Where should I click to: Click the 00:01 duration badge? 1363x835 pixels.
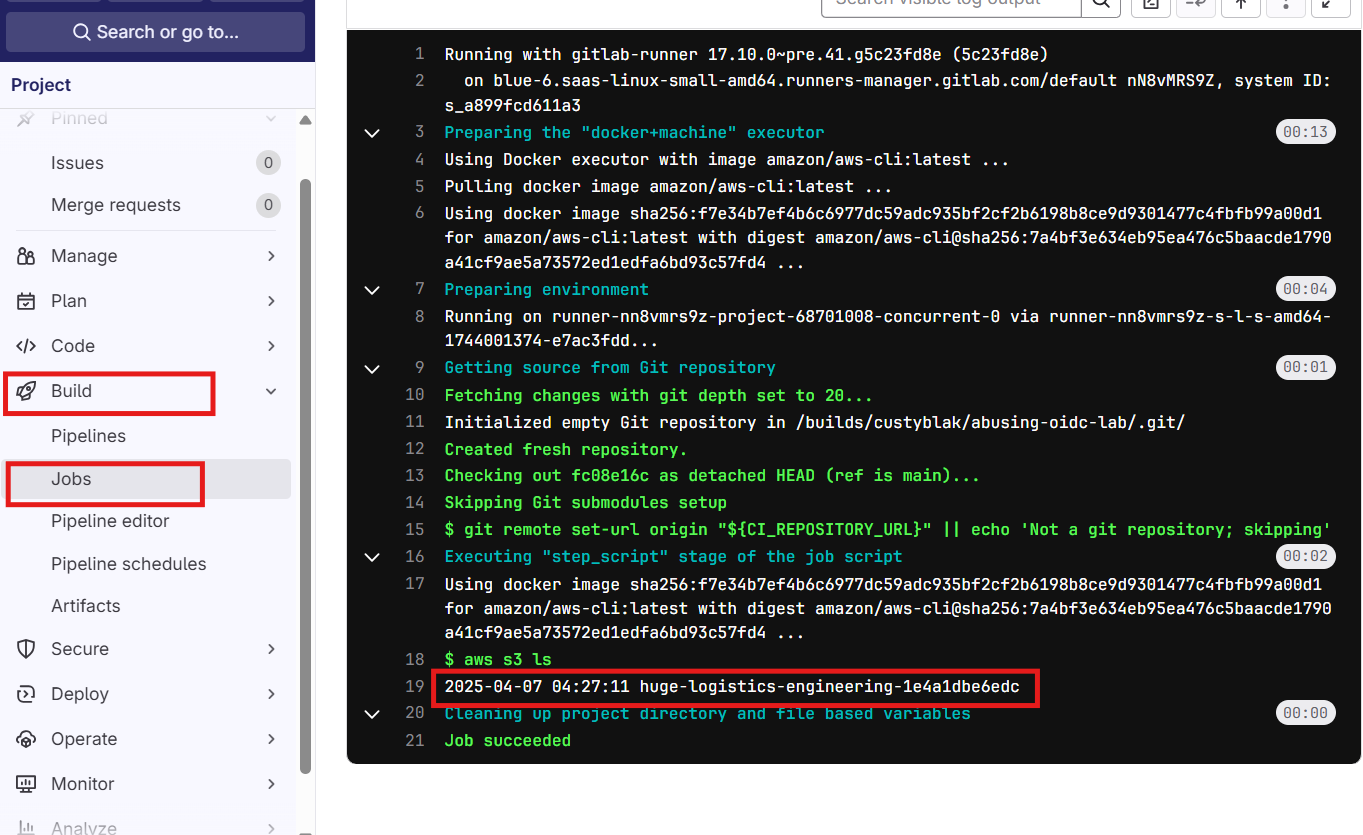point(1306,367)
